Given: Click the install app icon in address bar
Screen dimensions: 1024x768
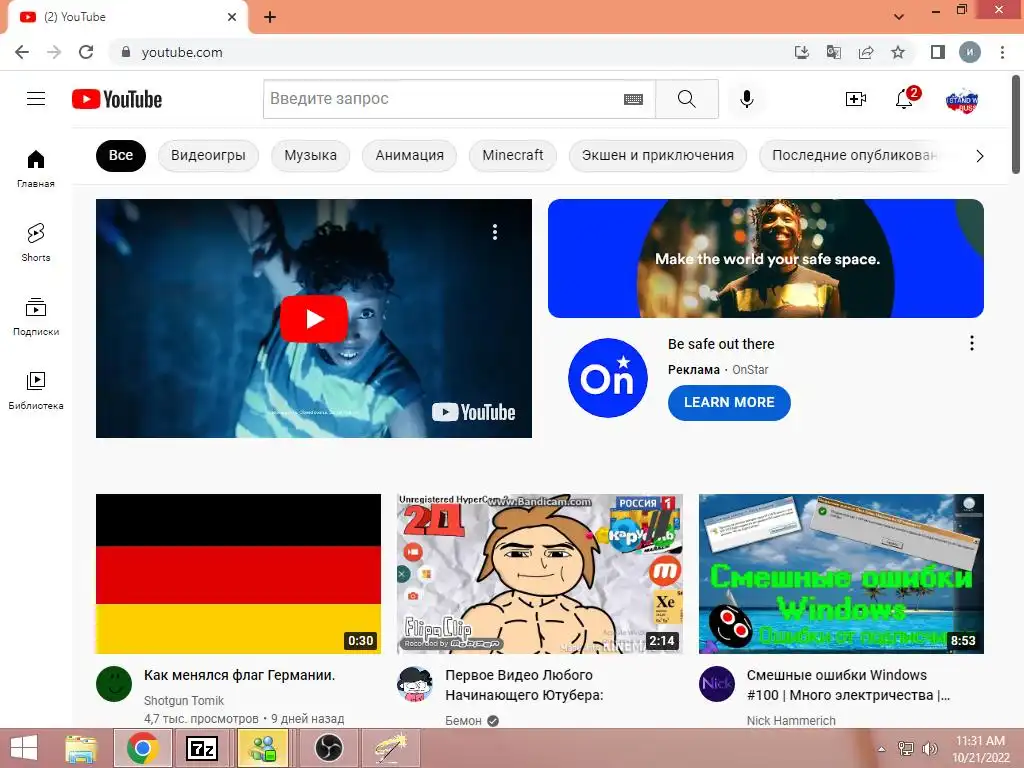Looking at the screenshot, I should (x=801, y=52).
